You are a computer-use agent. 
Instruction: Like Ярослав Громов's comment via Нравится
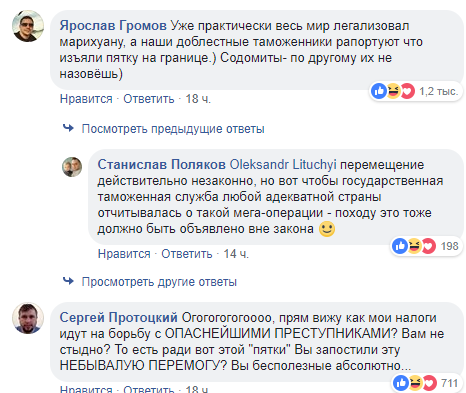tap(86, 99)
